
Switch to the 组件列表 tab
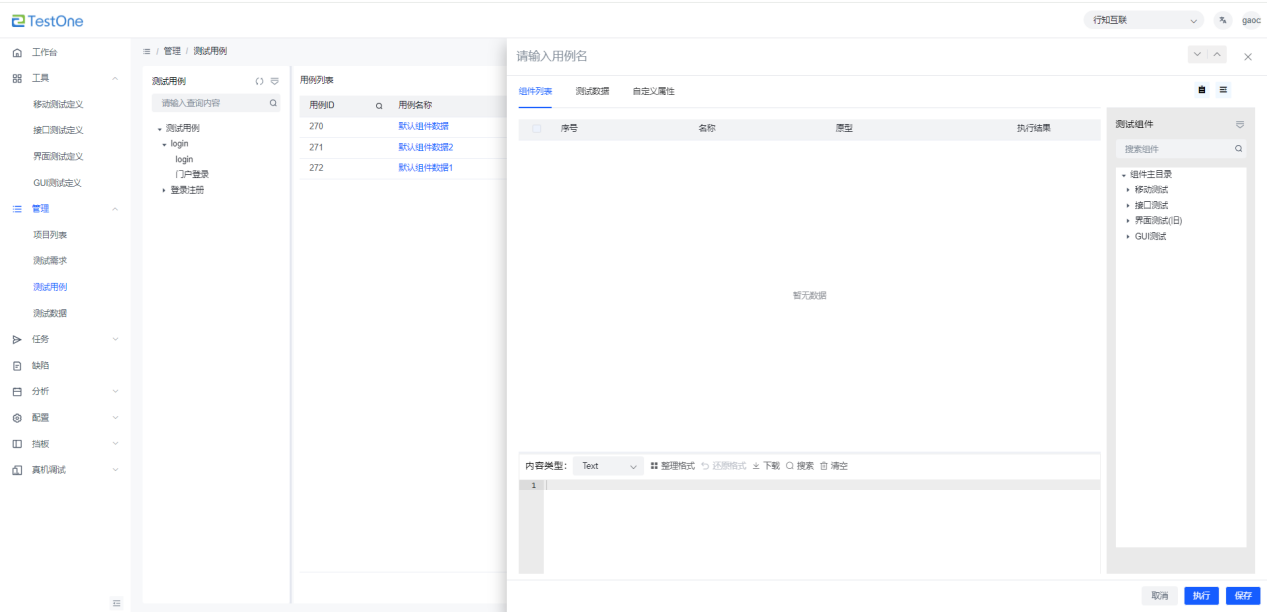[535, 91]
